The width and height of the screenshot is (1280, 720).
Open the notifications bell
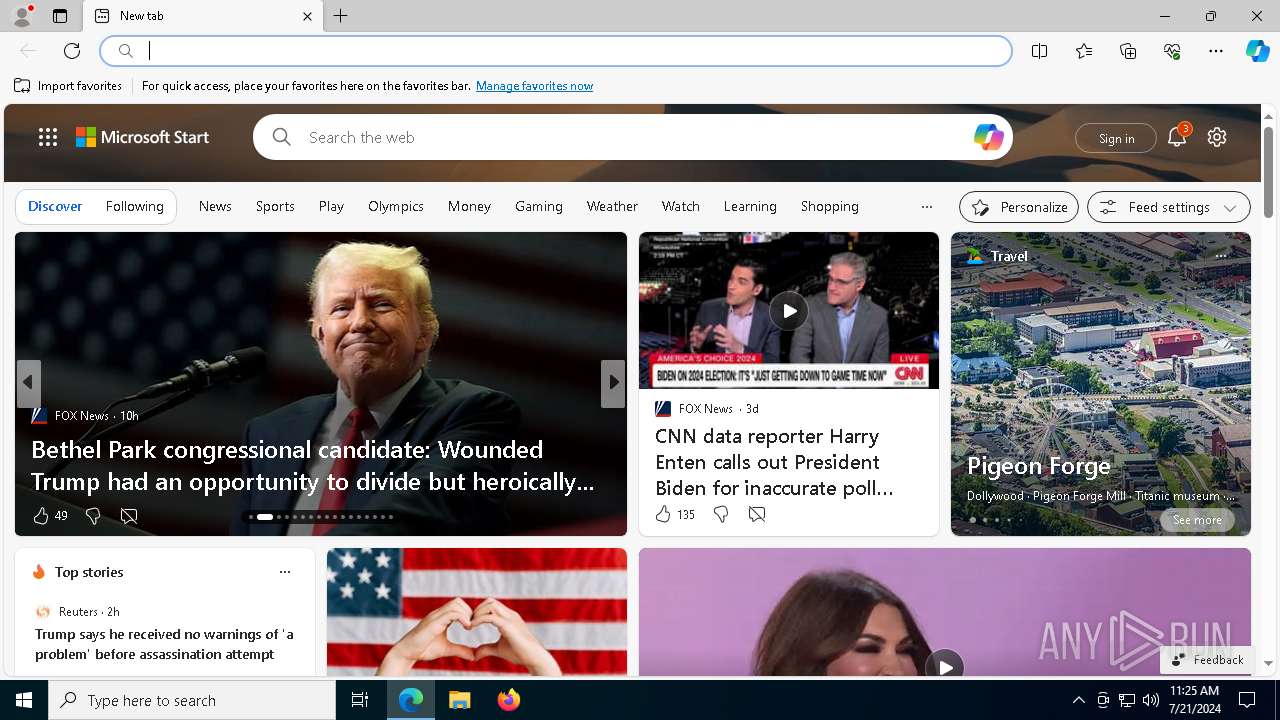(x=1177, y=137)
